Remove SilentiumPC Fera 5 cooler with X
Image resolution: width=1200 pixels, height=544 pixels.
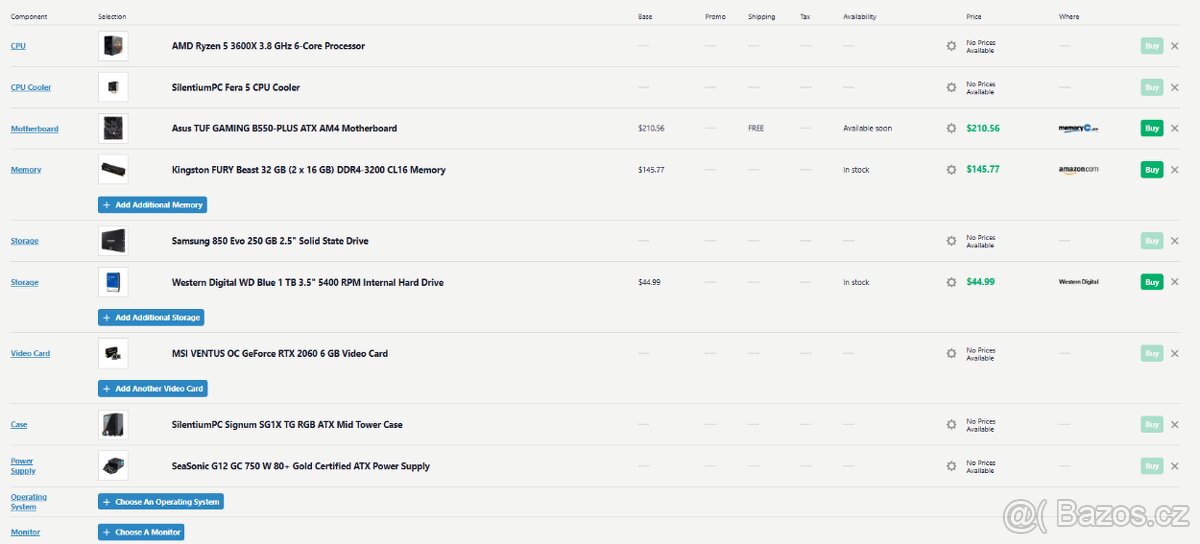(x=1175, y=87)
